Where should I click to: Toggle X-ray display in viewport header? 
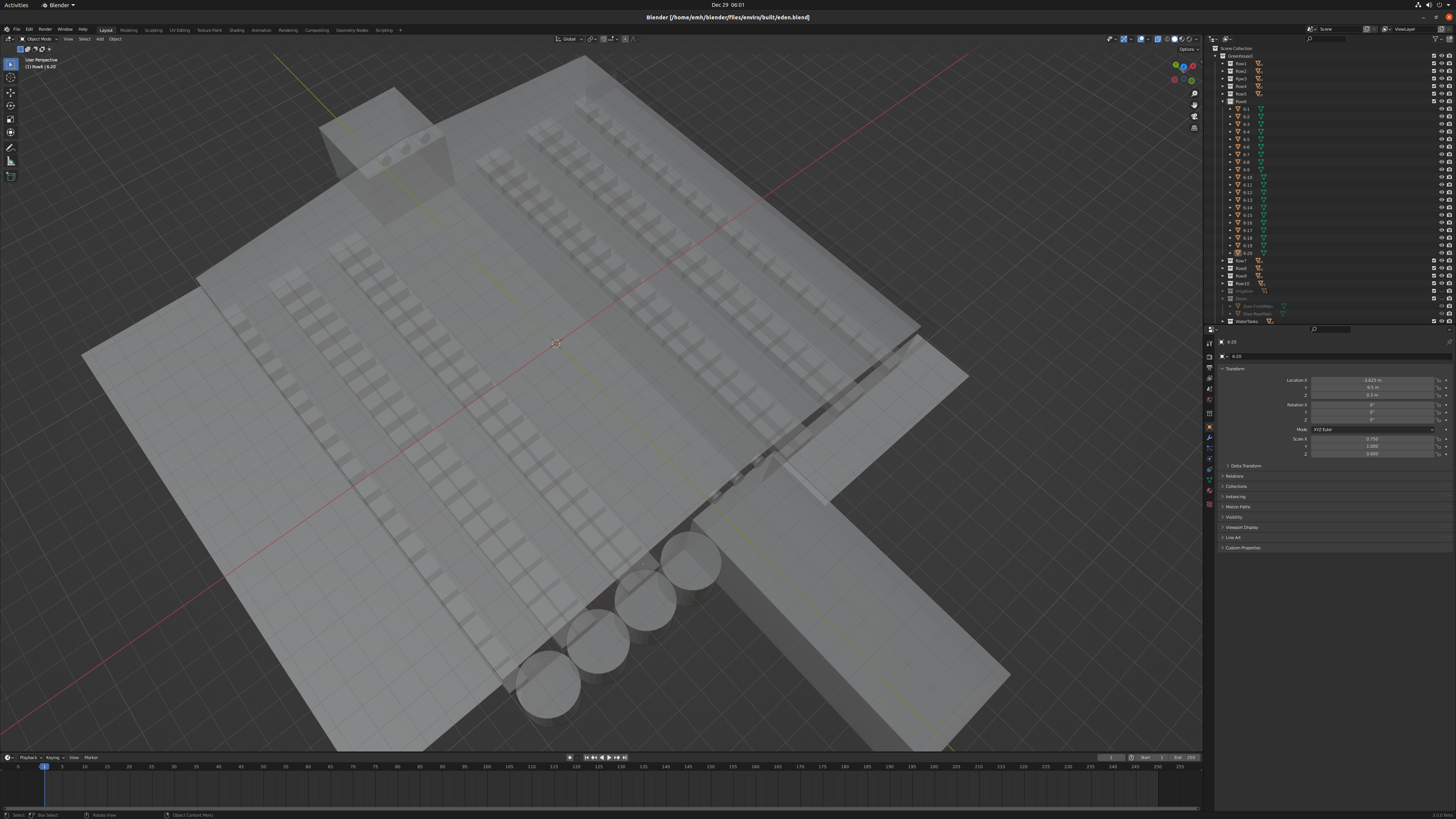pyautogui.click(x=1158, y=39)
